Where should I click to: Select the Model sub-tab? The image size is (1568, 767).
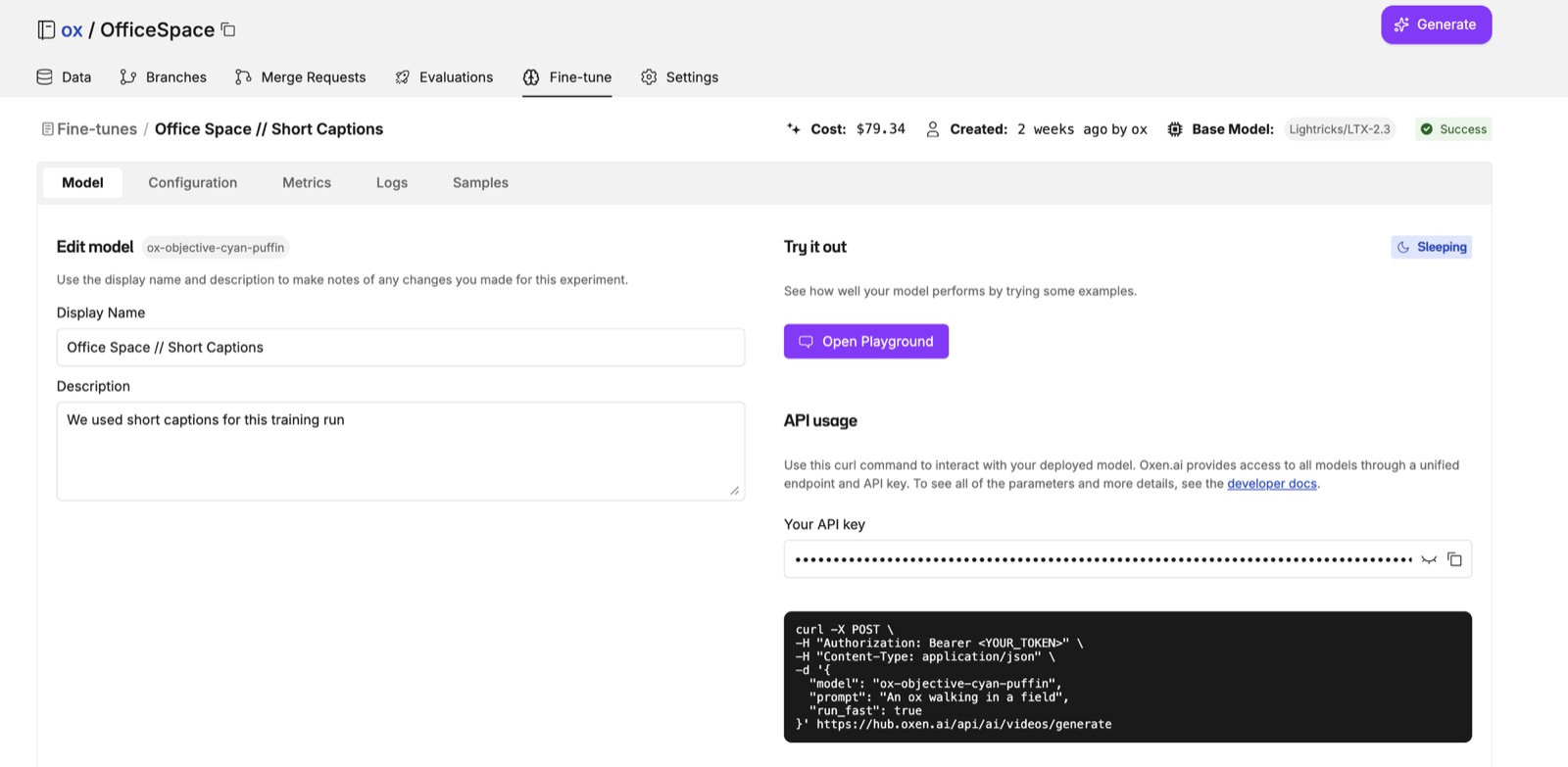pyautogui.click(x=82, y=182)
